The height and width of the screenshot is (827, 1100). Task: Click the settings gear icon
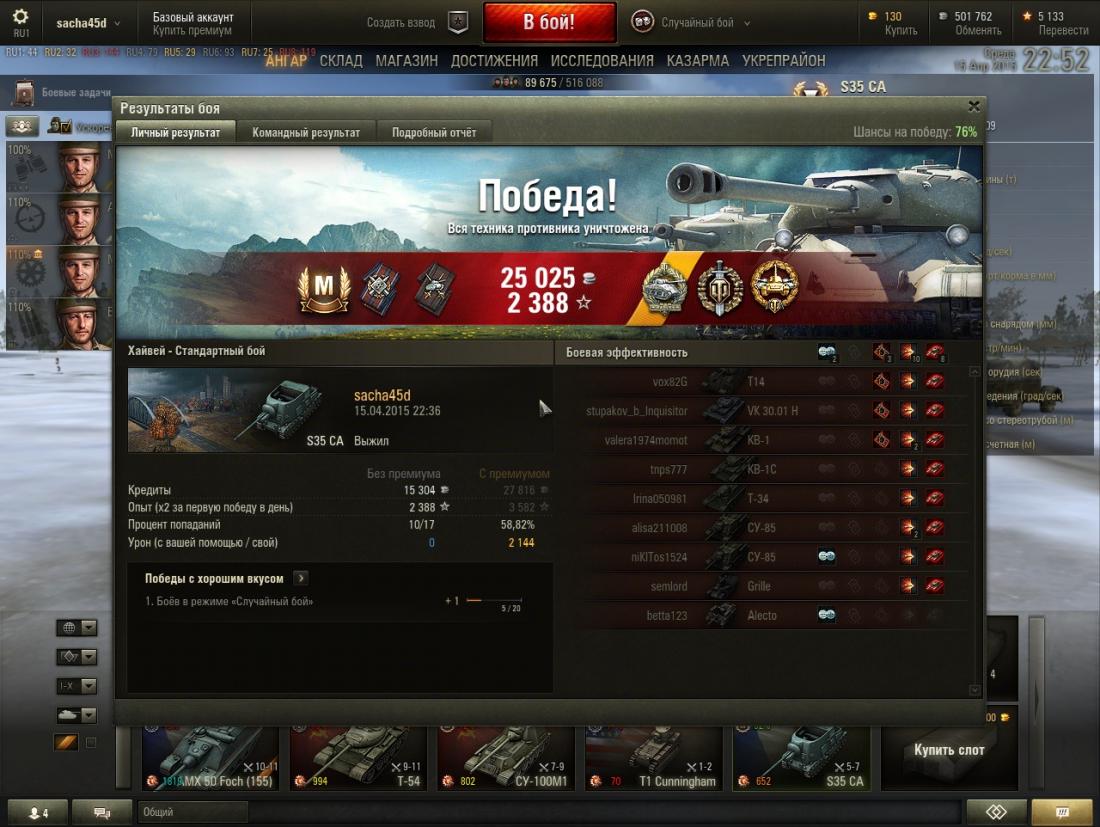[21, 16]
